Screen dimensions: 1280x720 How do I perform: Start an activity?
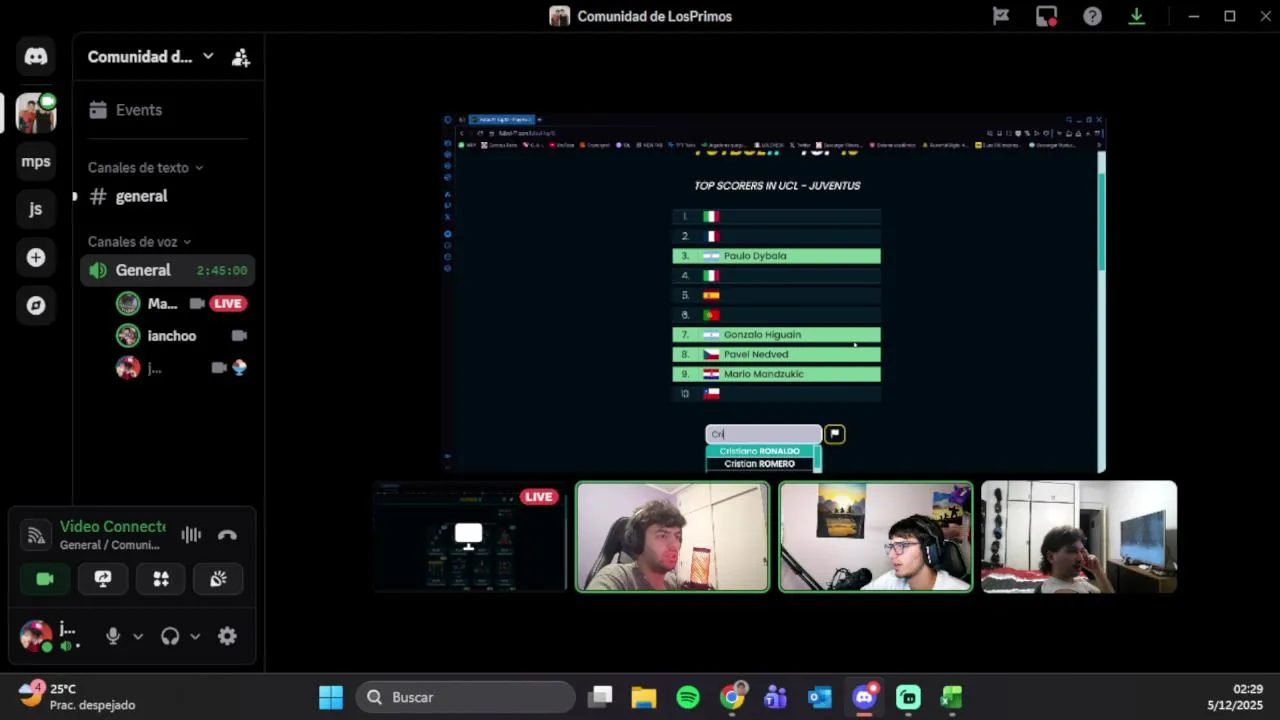tap(161, 579)
